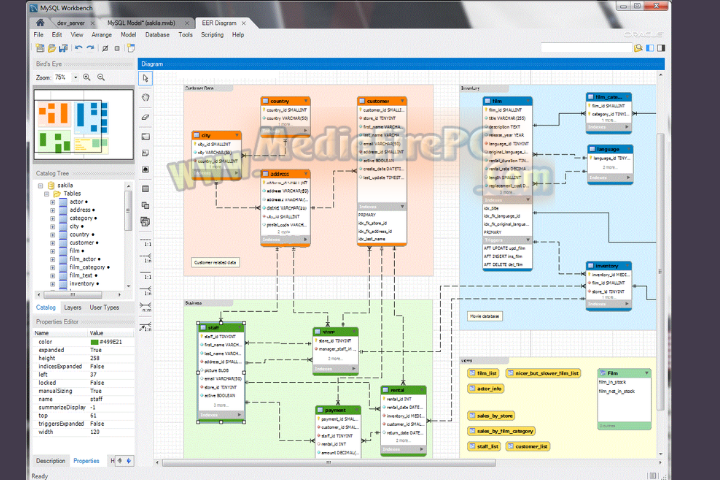
Task: Select the new layer tool
Action: coord(146,136)
